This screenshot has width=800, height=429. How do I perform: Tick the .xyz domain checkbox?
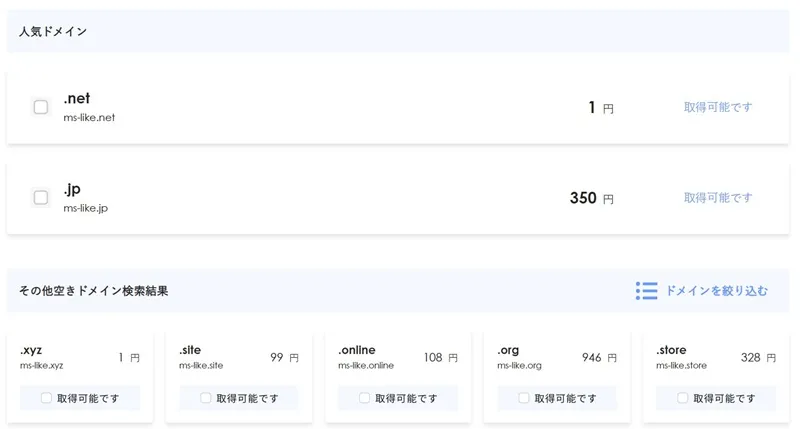point(46,398)
